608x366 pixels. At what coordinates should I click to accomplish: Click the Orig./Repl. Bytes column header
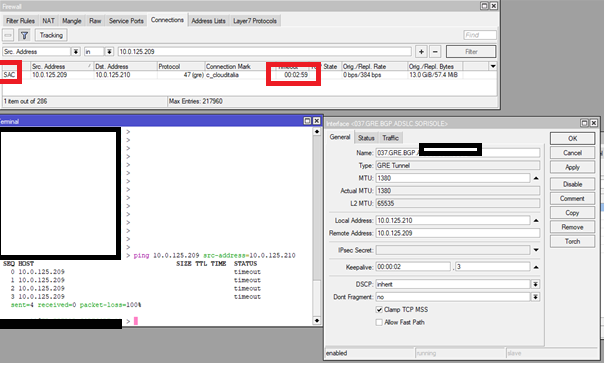[435, 66]
